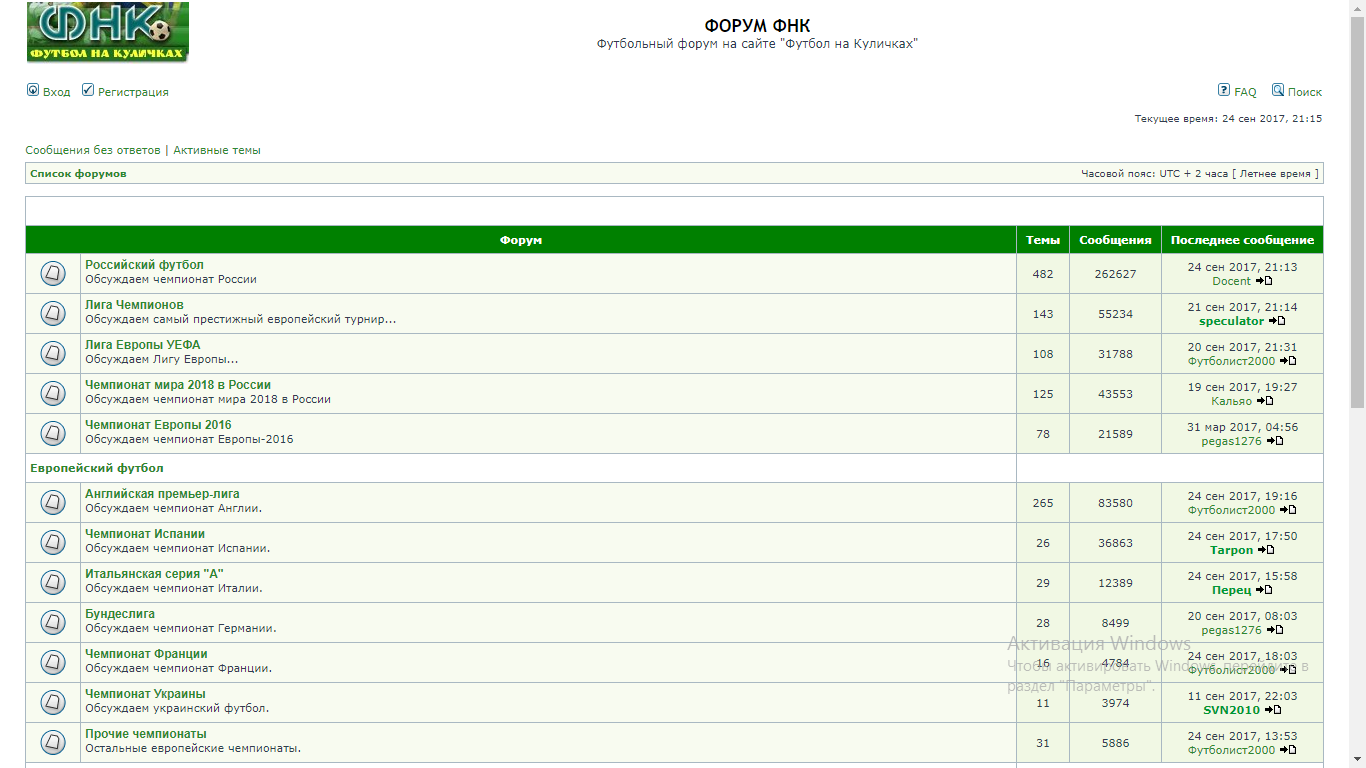Click the Поиск magnifier icon
The image size is (1366, 768).
pyautogui.click(x=1278, y=90)
